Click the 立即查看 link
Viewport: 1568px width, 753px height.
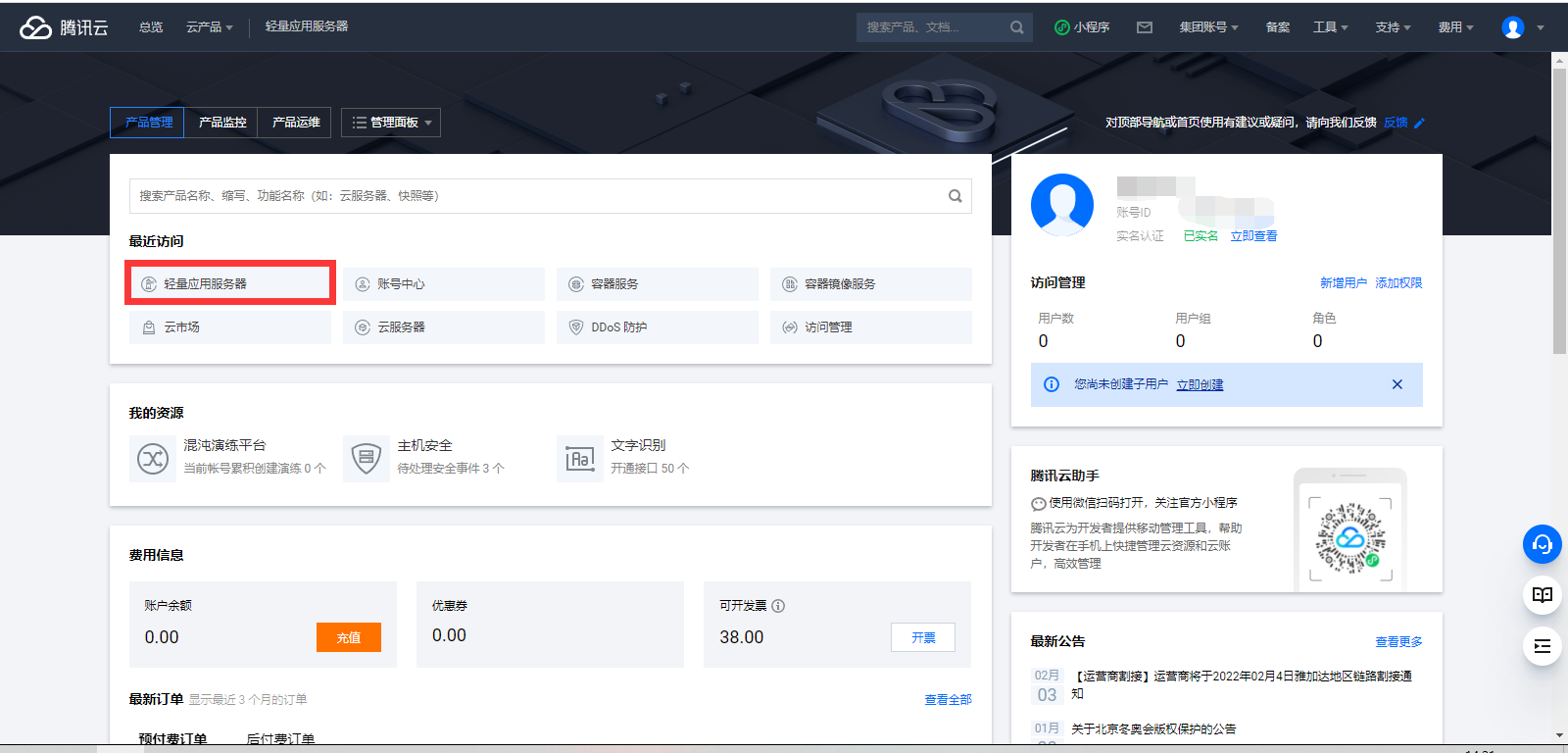(1253, 236)
